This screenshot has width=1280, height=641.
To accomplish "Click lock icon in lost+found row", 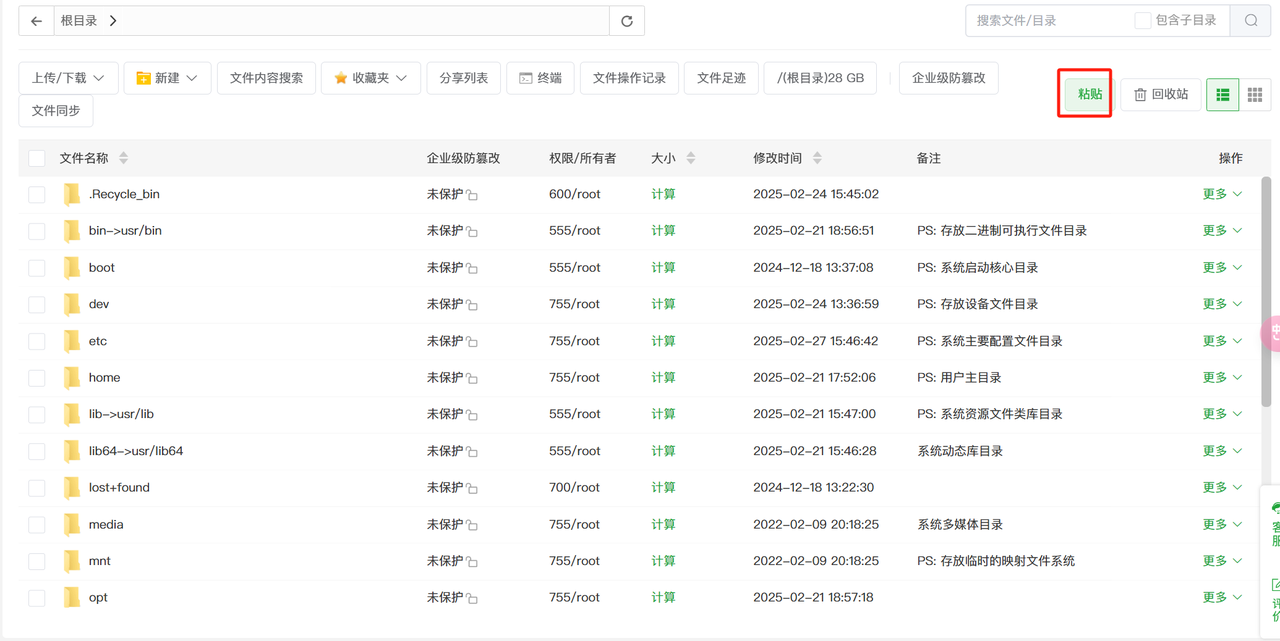I will (472, 488).
